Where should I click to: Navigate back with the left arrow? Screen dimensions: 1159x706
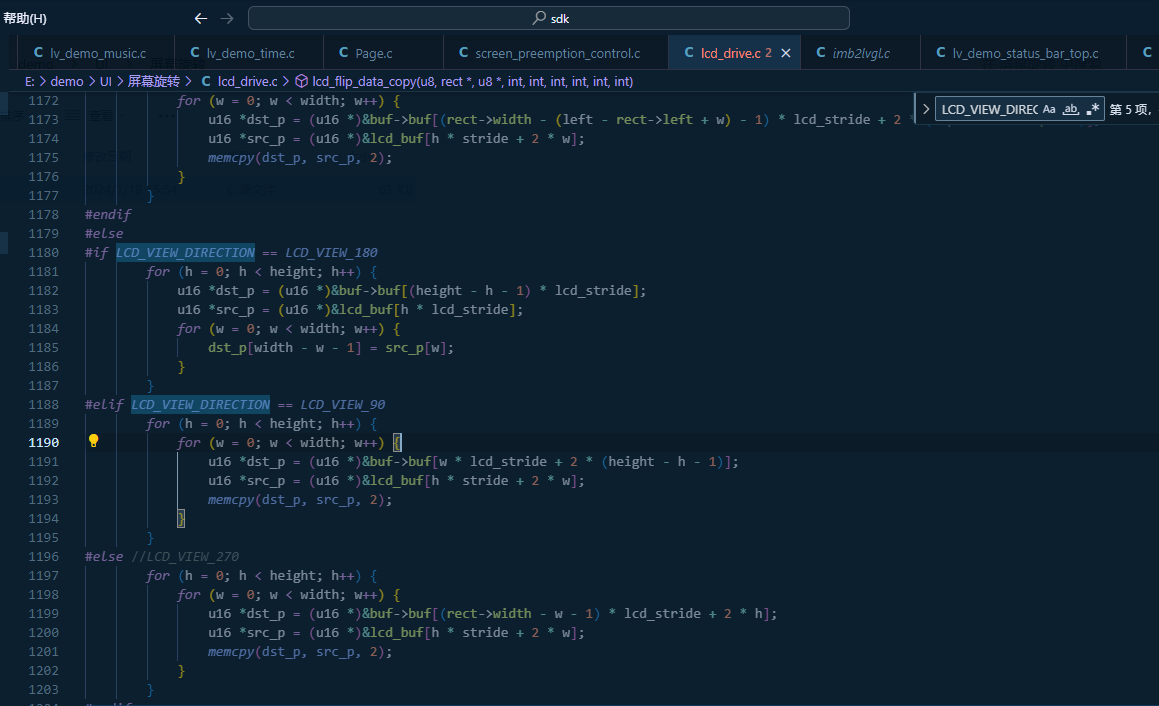tap(200, 18)
